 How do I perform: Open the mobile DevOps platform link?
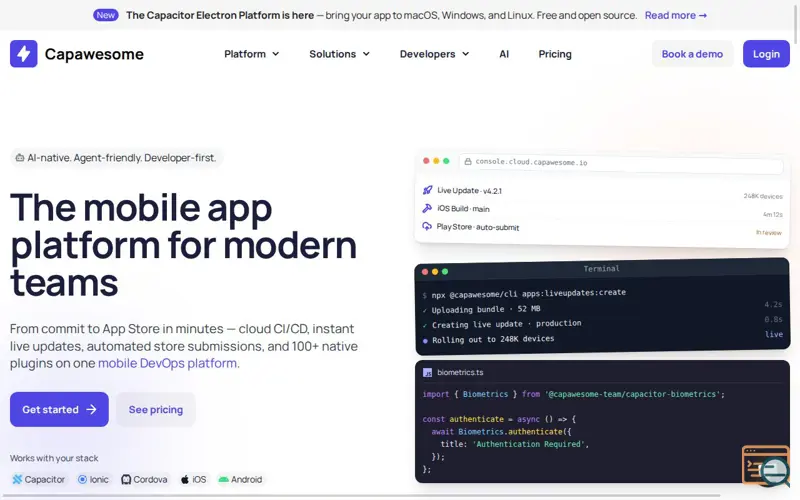[x=167, y=363]
